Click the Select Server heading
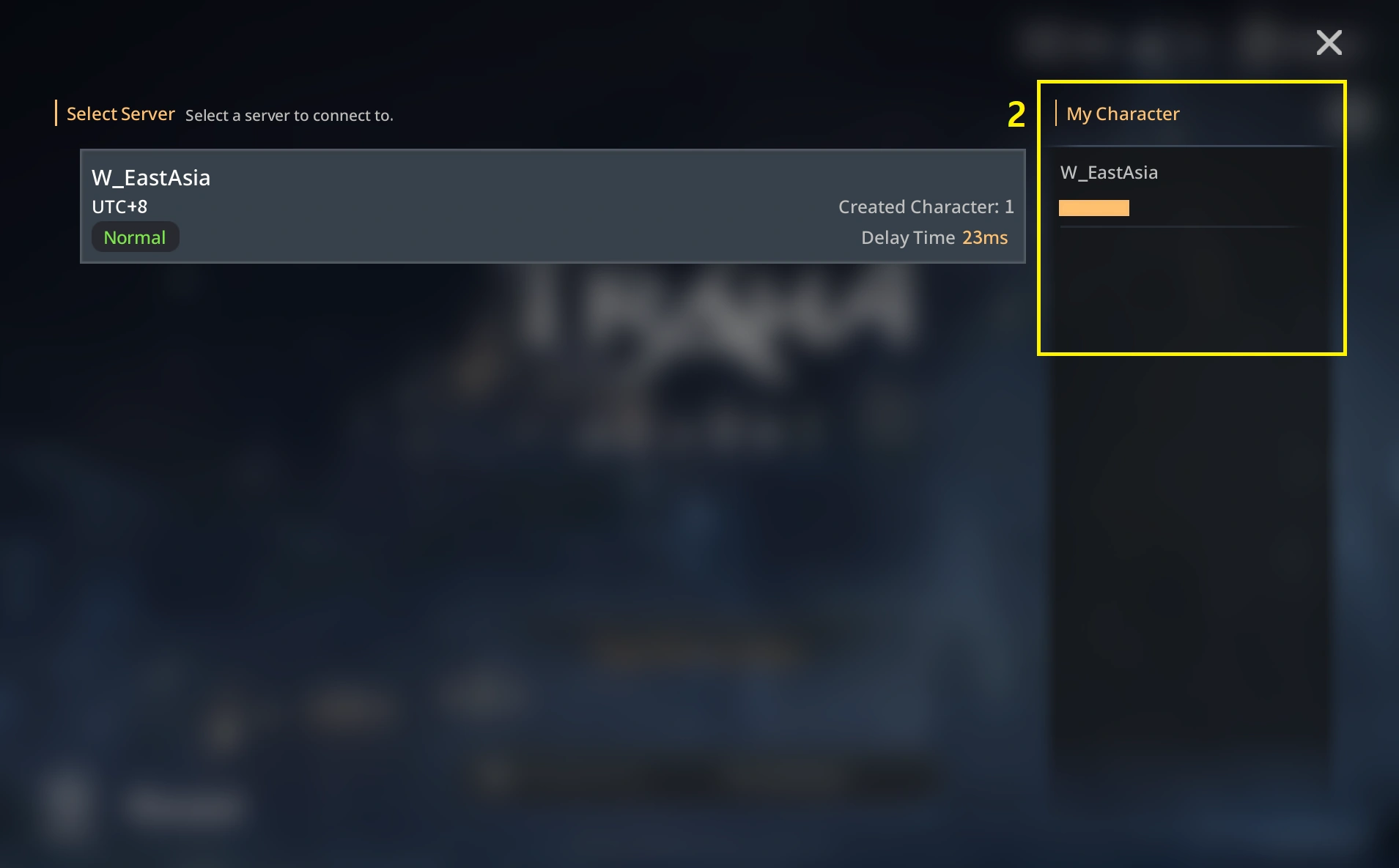The image size is (1399, 868). [121, 114]
